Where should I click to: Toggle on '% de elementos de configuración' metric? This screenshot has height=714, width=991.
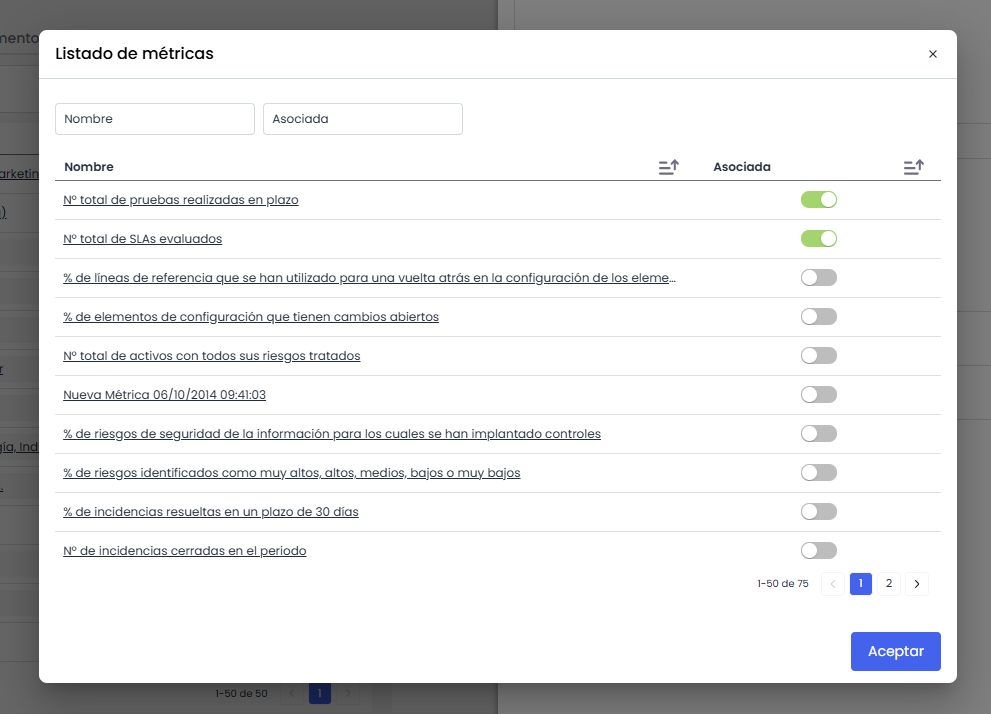click(818, 317)
